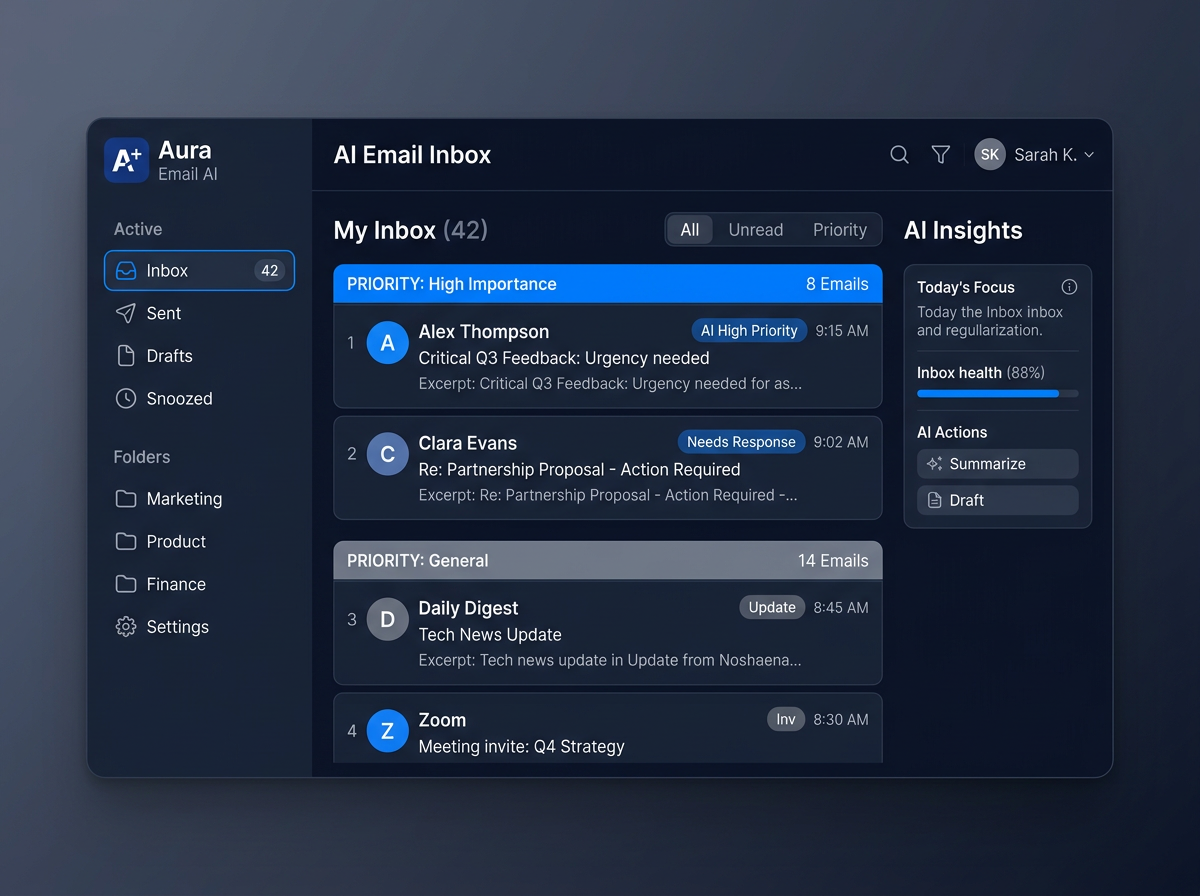This screenshot has height=896, width=1200.
Task: Click the Marketing folder icon
Action: pyautogui.click(x=126, y=498)
